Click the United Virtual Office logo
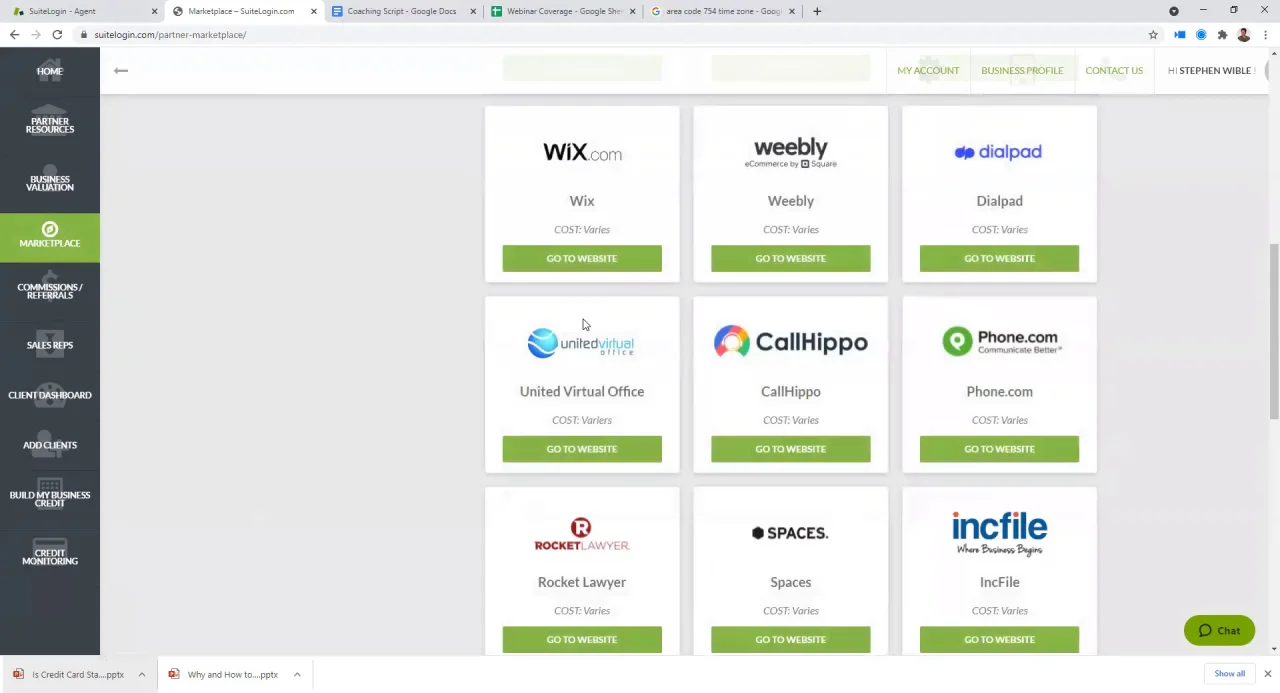 click(582, 343)
